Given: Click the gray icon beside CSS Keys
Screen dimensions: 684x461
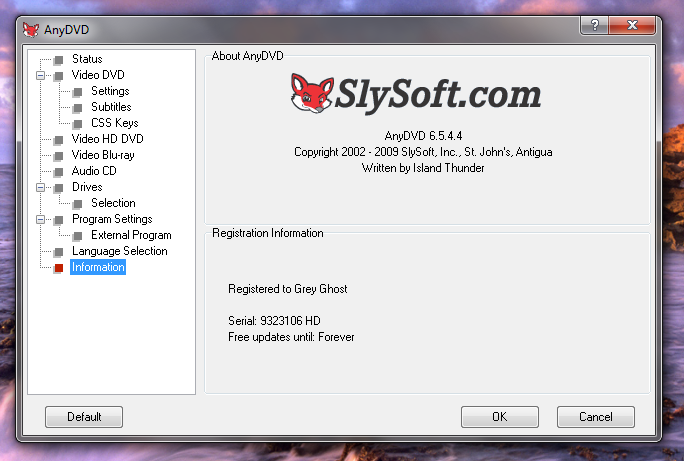Looking at the screenshot, I should click(x=78, y=124).
